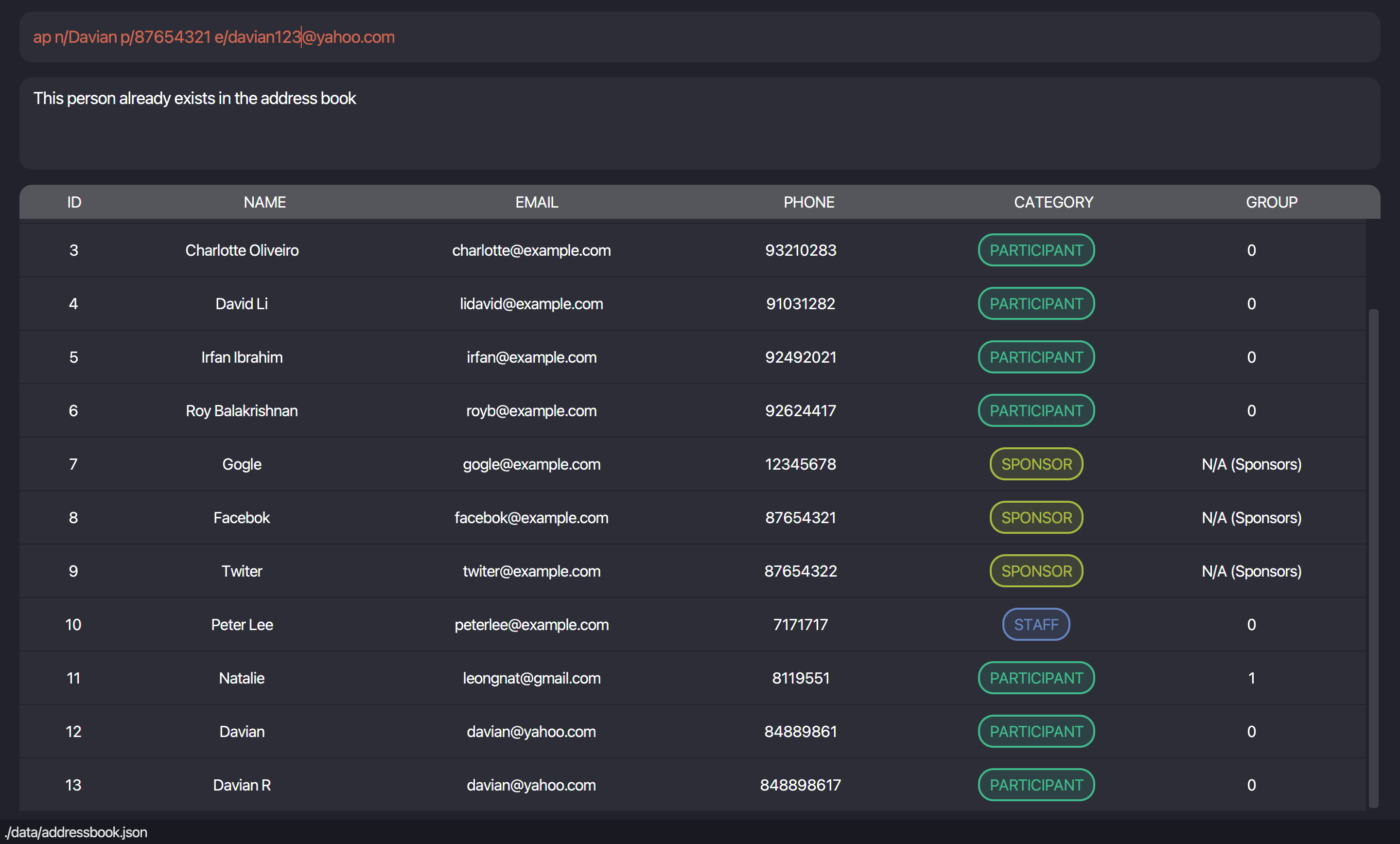This screenshot has width=1400, height=844.
Task: Click phone number 12345678
Action: 801,464
